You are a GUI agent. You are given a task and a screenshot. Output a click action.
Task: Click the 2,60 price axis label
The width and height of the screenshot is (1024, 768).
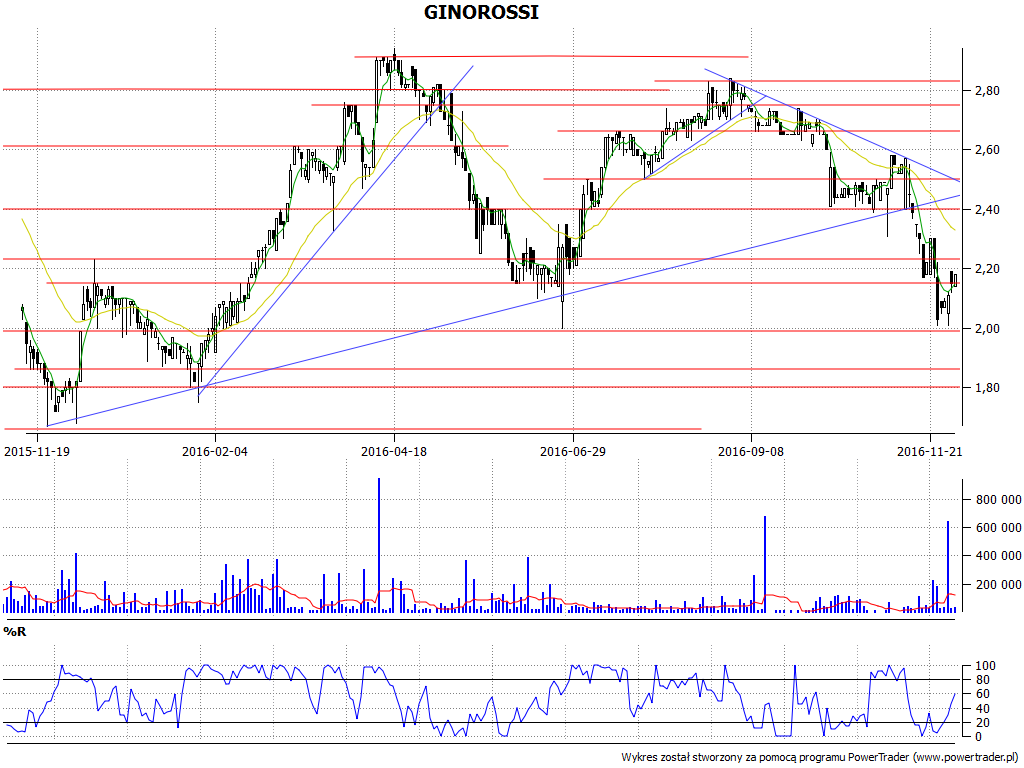pos(987,150)
